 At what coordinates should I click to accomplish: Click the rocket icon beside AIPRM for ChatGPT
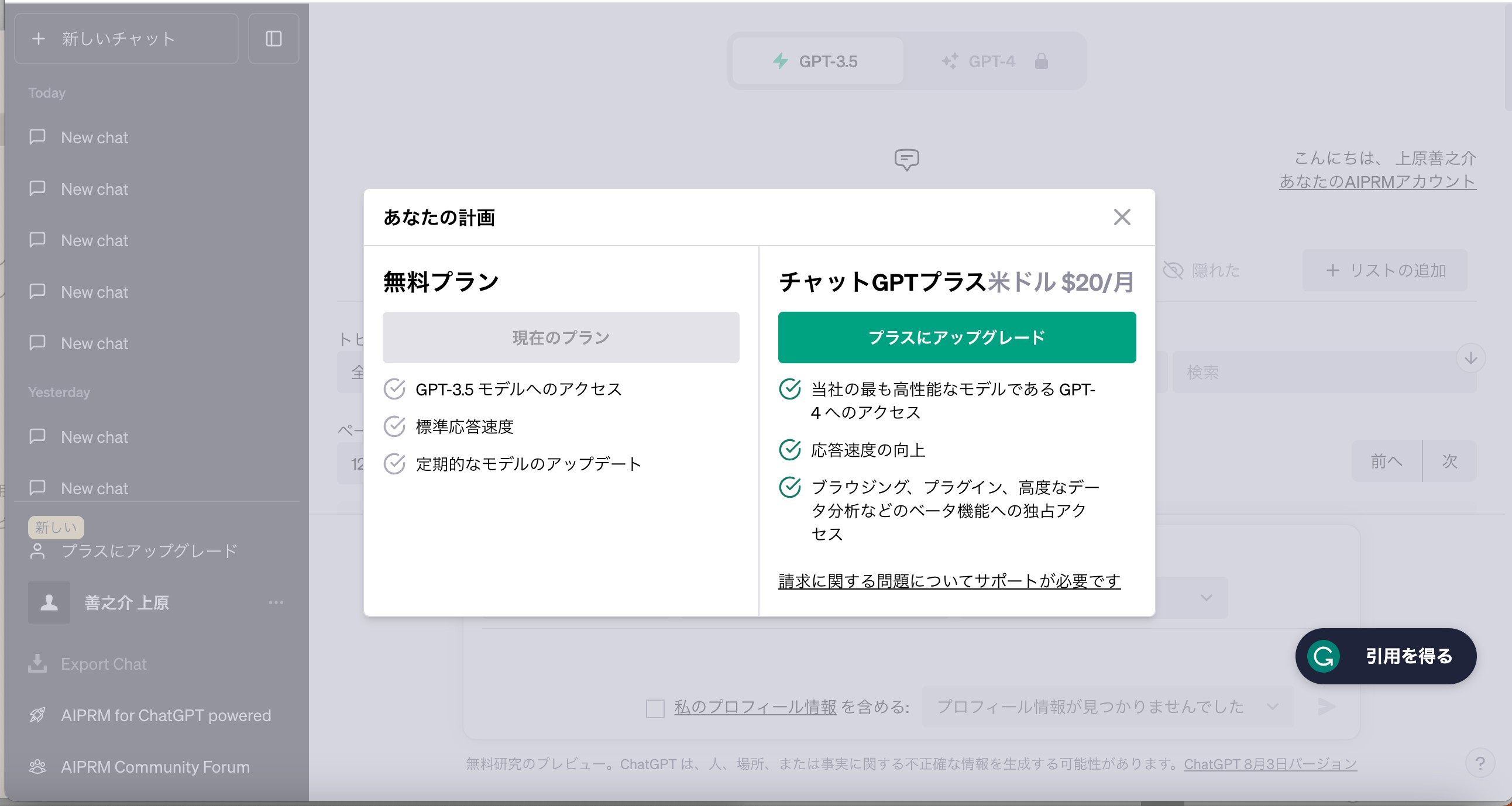click(x=37, y=715)
